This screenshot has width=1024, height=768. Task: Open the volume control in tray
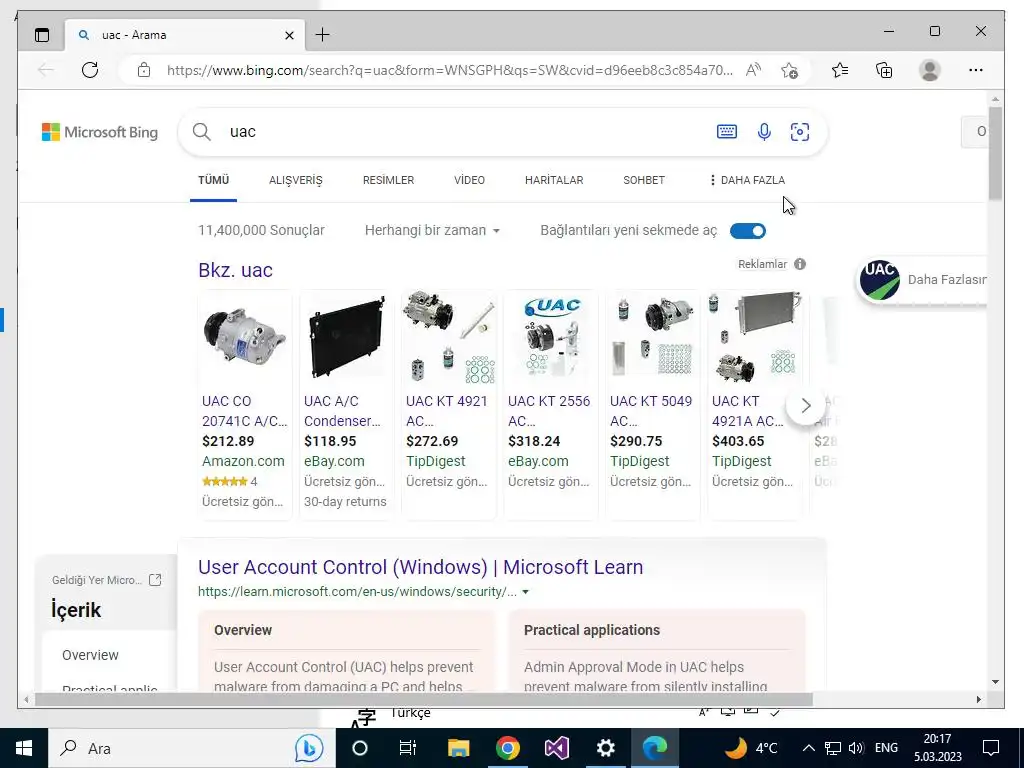coord(856,748)
